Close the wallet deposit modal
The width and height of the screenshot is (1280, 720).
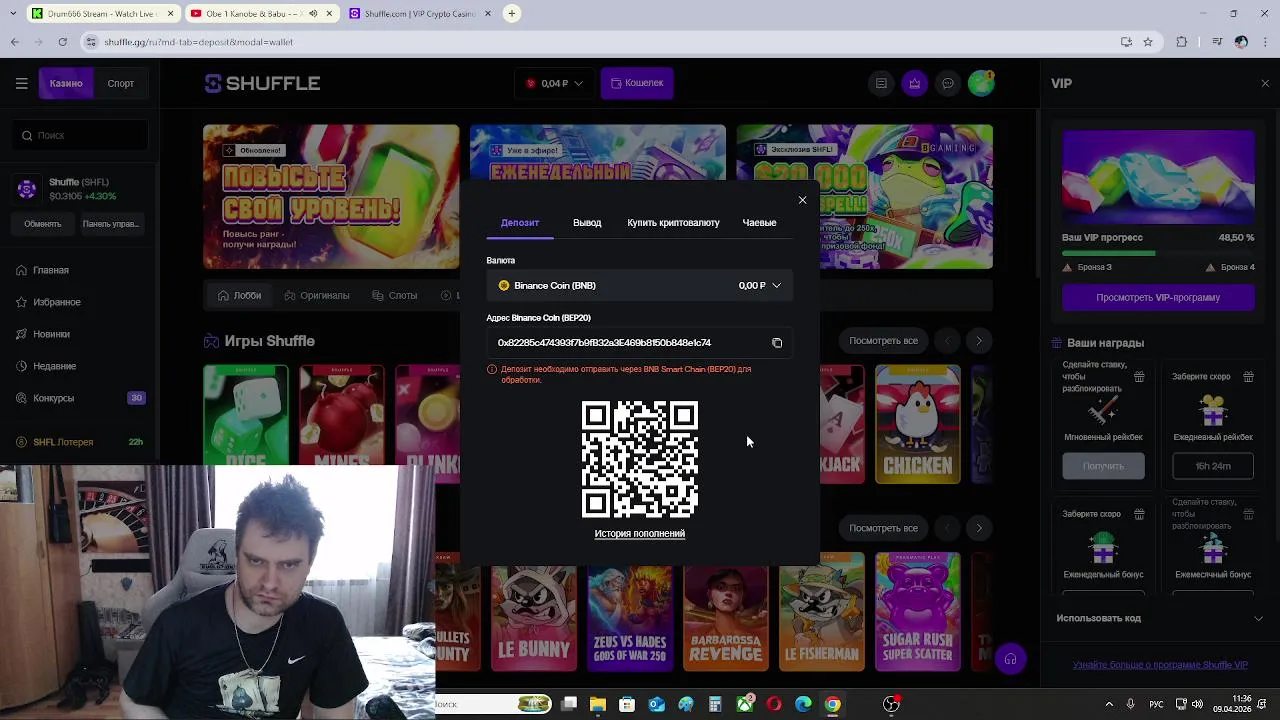tap(802, 200)
